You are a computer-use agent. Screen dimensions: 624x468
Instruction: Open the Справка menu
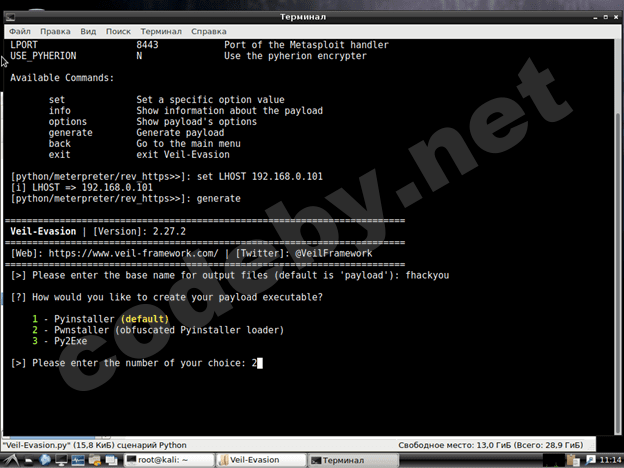coord(209,31)
